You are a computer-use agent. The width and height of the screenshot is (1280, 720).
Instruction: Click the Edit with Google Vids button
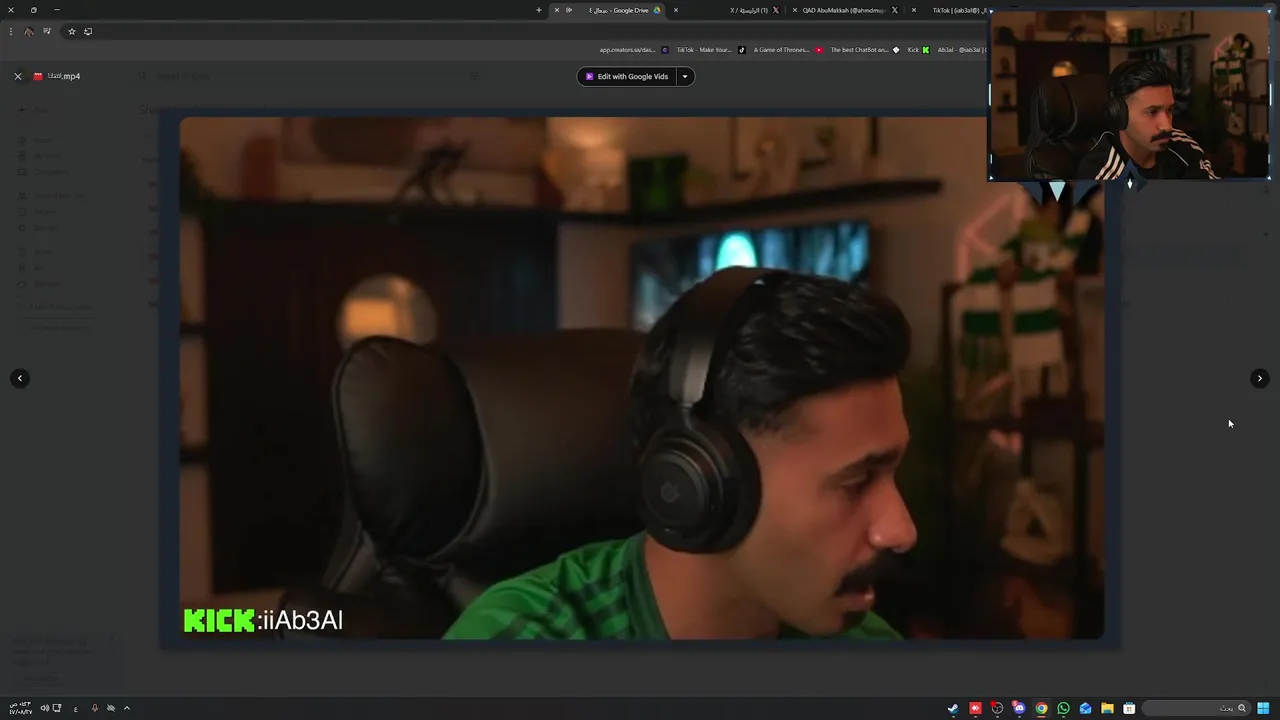tap(626, 76)
